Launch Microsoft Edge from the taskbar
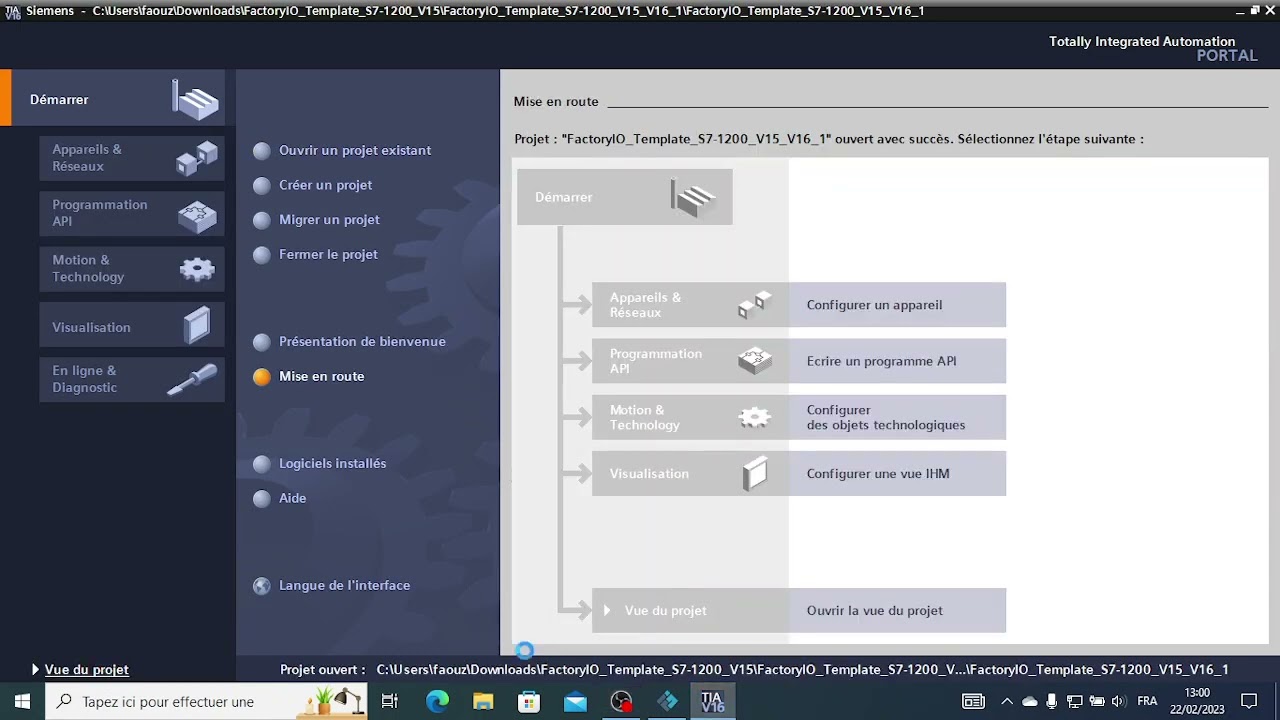 pyautogui.click(x=437, y=701)
